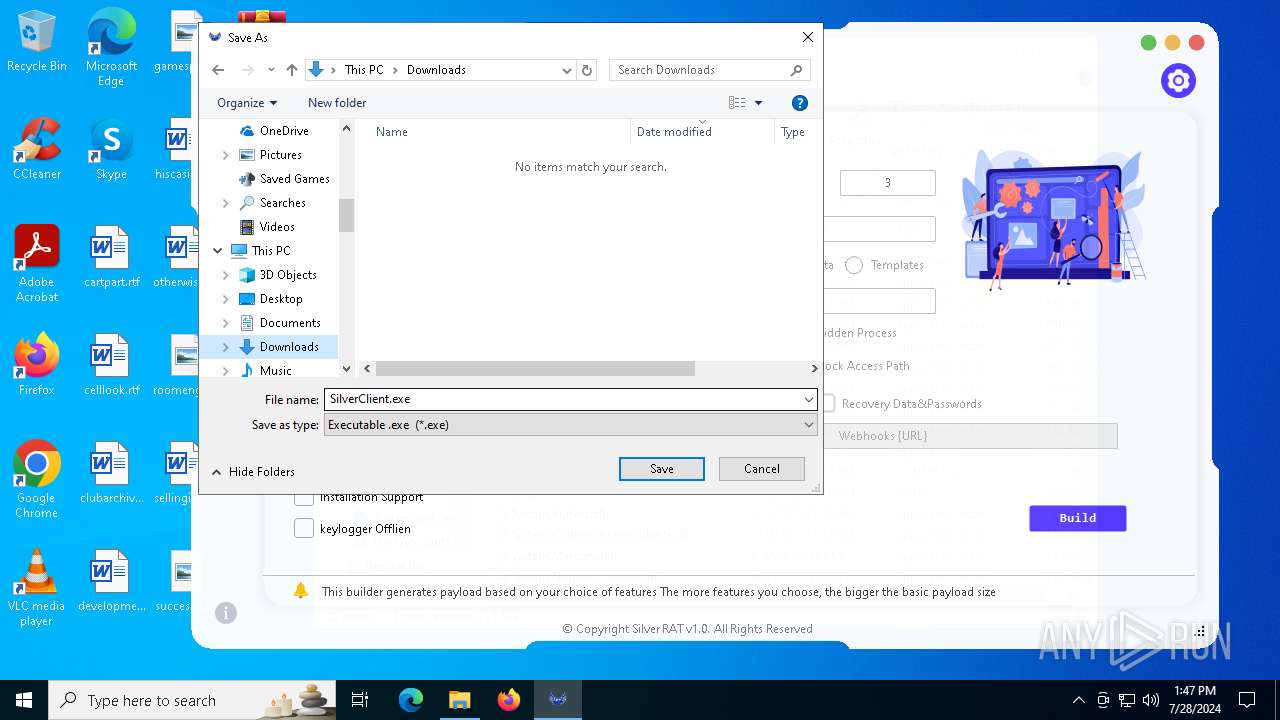Screen dimensions: 1280x720
Task: Click New folder in toolbar
Action: [337, 103]
